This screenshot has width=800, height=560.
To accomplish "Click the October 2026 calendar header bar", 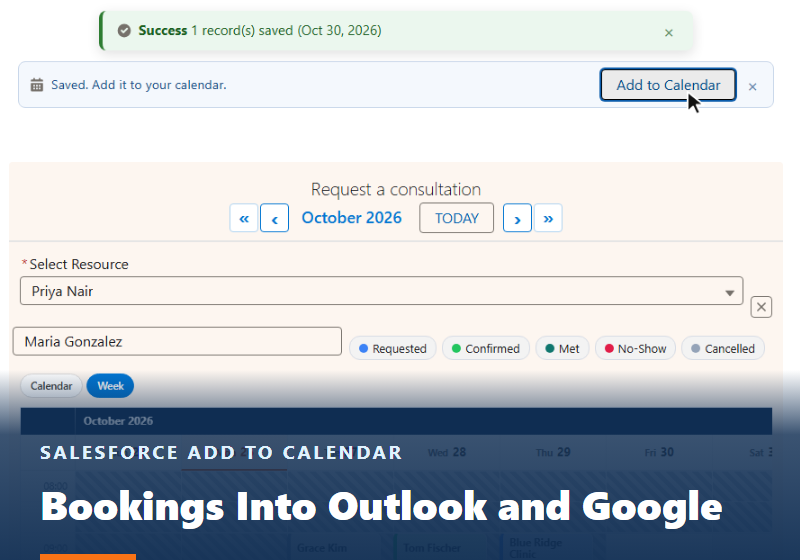I will 396,421.
